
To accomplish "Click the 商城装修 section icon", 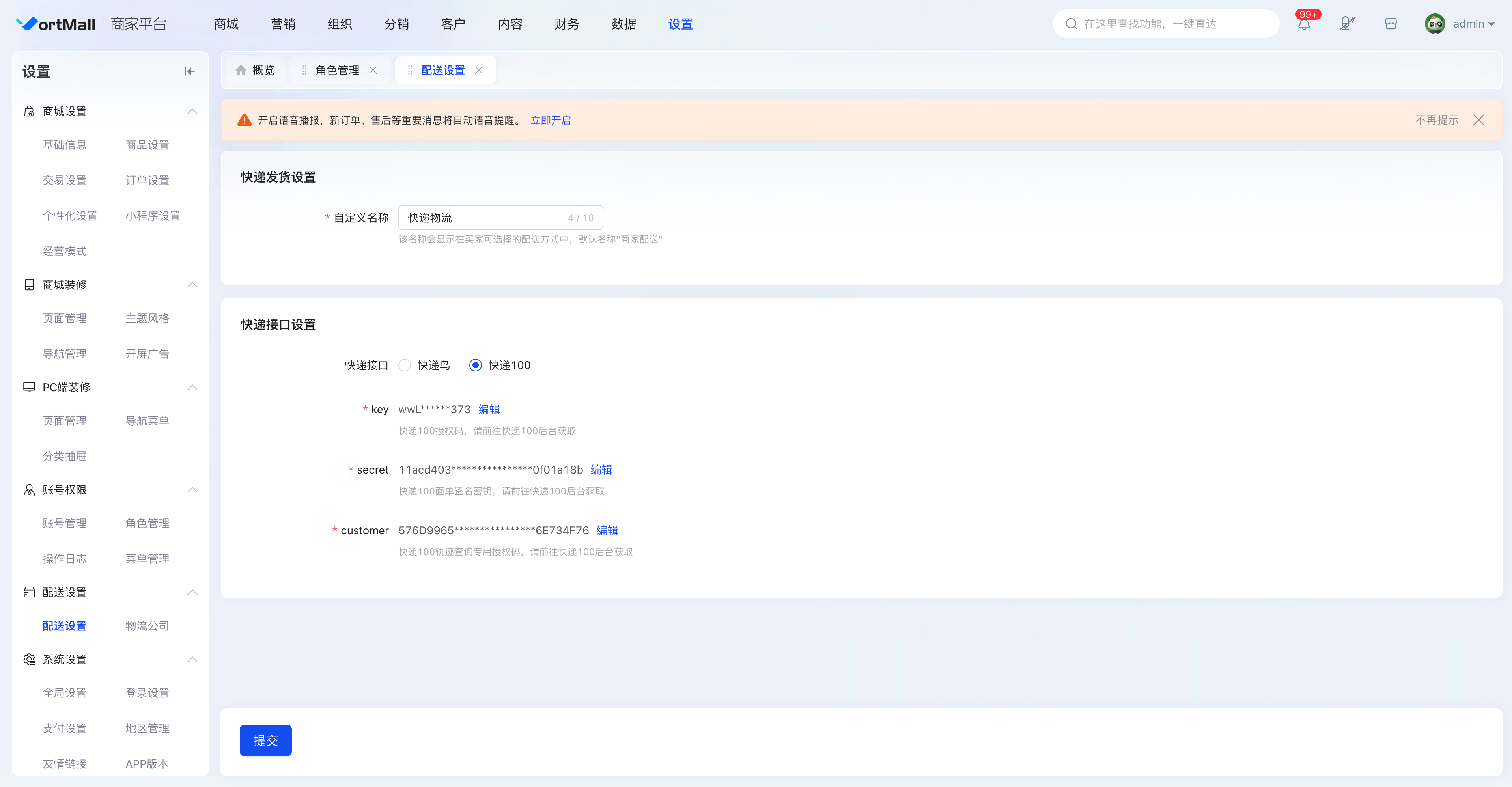I will 29,285.
